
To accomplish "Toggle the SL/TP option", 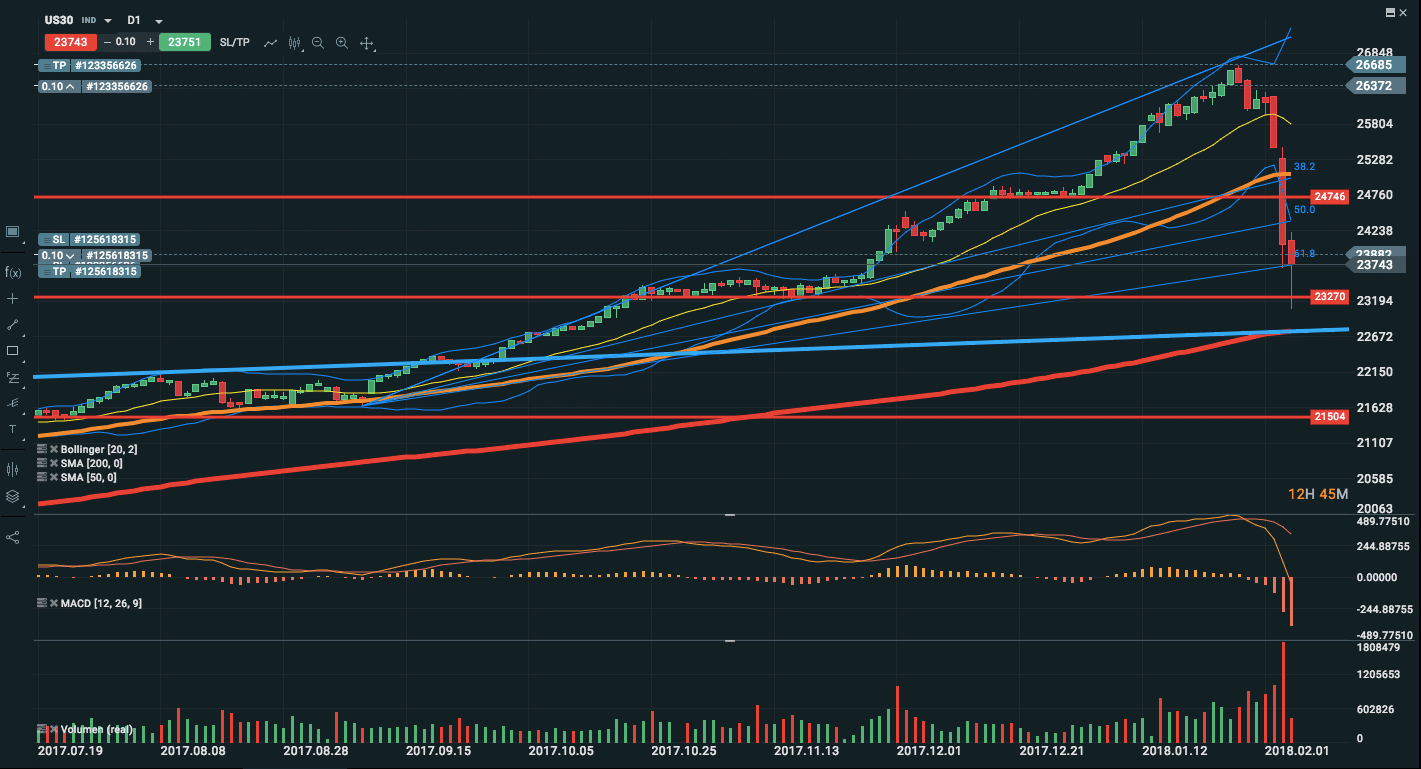I will [235, 42].
